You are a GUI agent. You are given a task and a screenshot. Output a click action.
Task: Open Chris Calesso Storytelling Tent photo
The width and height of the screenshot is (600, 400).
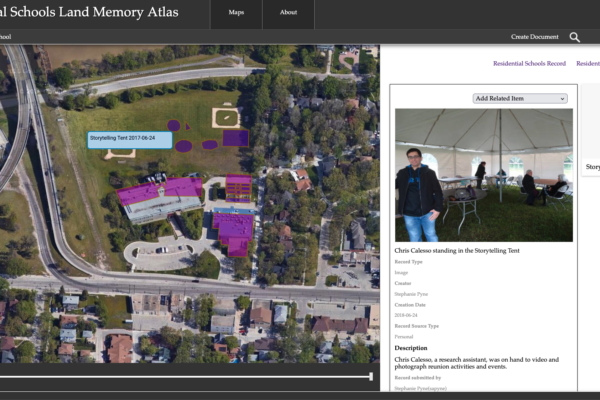[x=483, y=174]
